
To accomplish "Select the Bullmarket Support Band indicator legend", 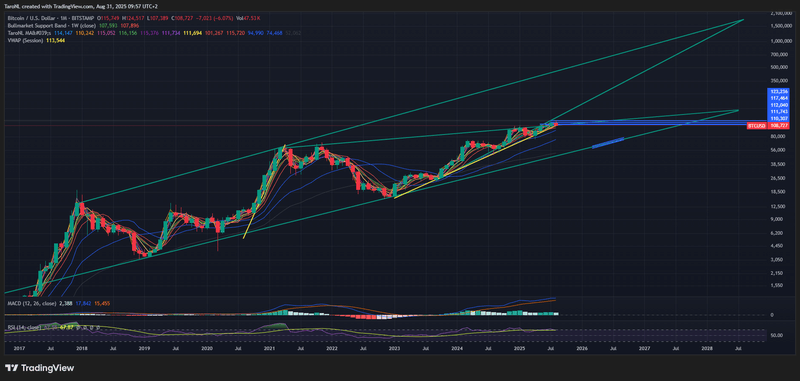I will pos(52,26).
